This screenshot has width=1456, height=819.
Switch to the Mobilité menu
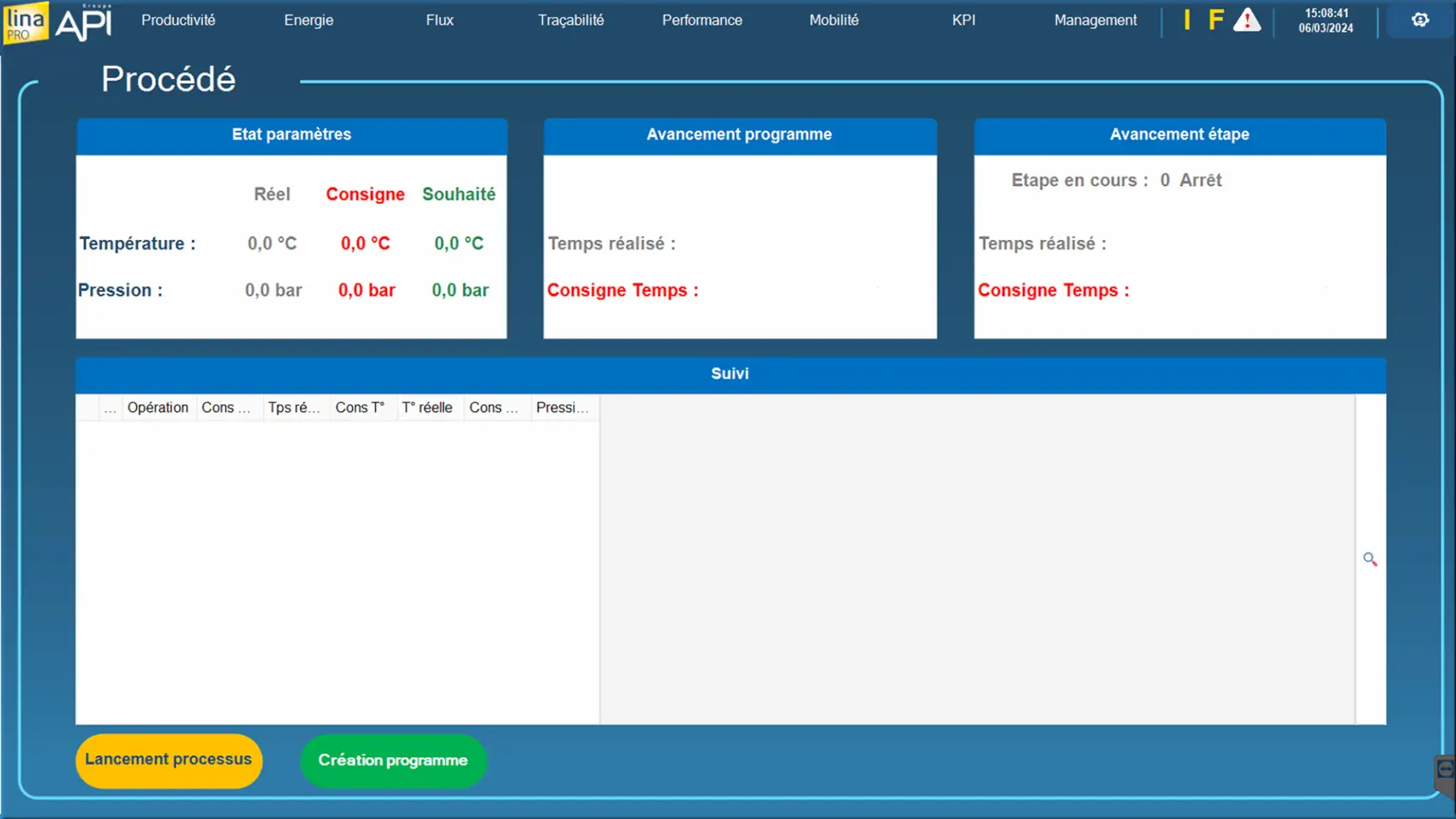pyautogui.click(x=833, y=21)
